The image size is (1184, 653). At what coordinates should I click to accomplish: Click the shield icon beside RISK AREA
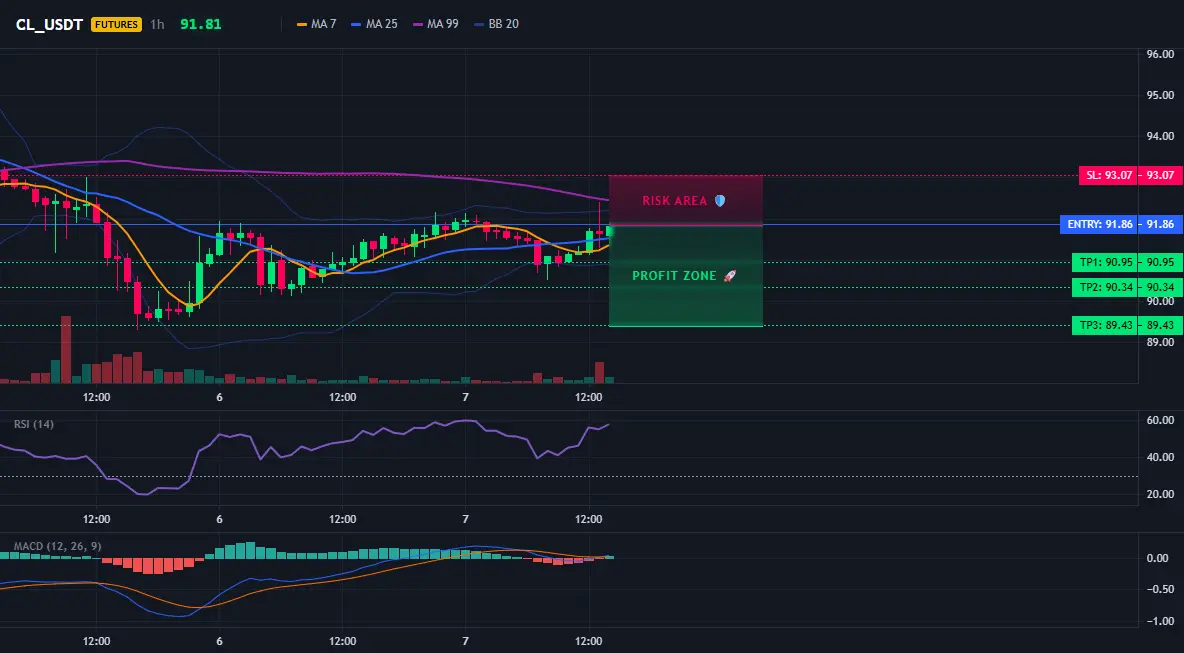pyautogui.click(x=720, y=201)
